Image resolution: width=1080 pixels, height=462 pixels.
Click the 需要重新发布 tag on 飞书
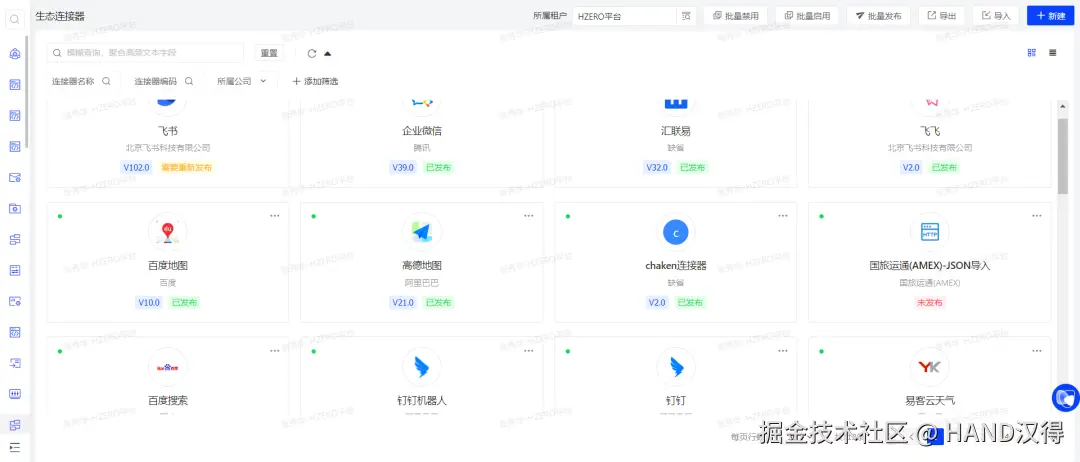click(187, 167)
